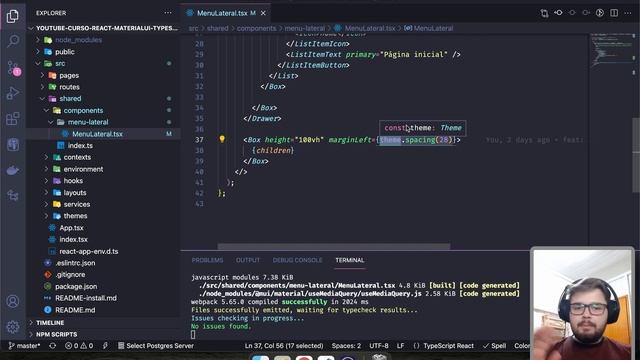Viewport: 640px width, 360px height.
Task: Open Source Control view with pending badge
Action: tap(13, 68)
